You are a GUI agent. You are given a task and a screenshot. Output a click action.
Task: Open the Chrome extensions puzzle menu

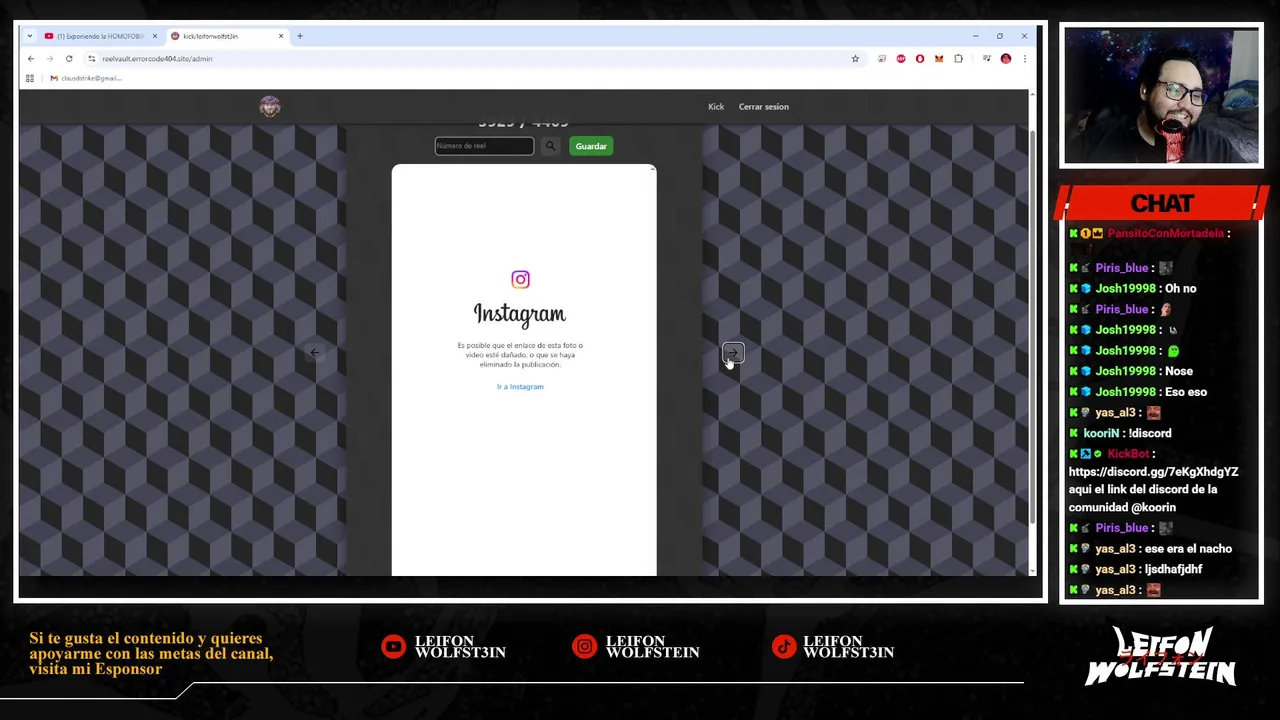[x=958, y=59]
